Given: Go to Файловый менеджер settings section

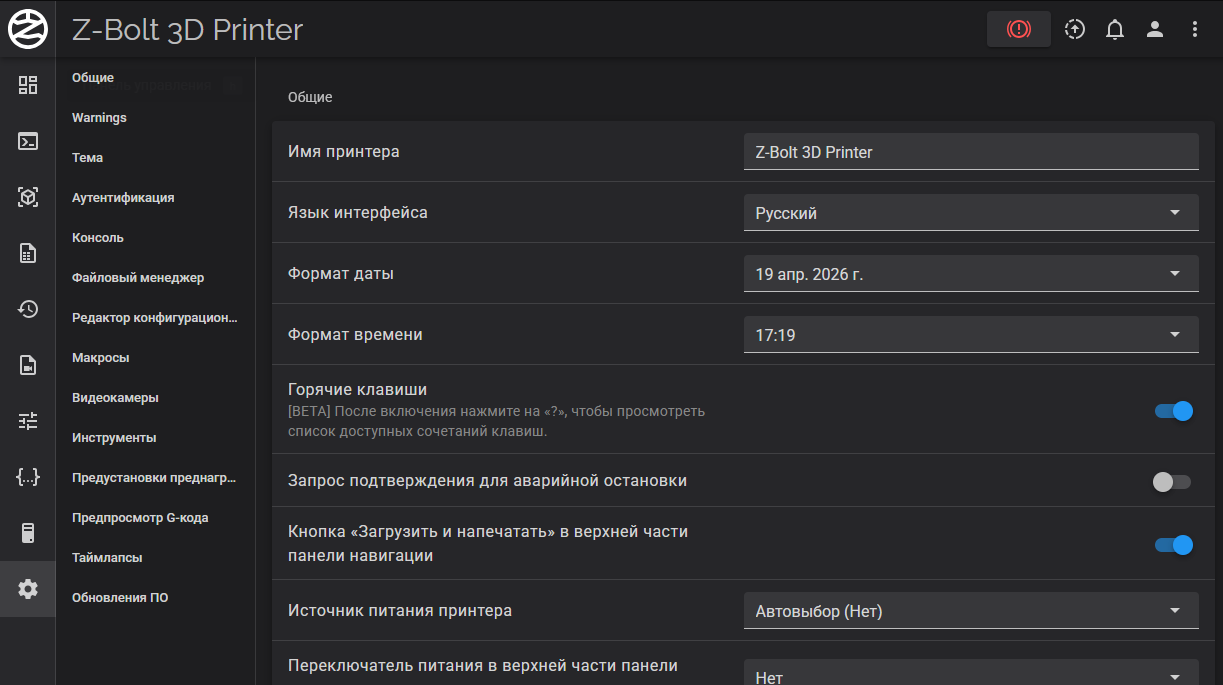Looking at the screenshot, I should pos(138,278).
